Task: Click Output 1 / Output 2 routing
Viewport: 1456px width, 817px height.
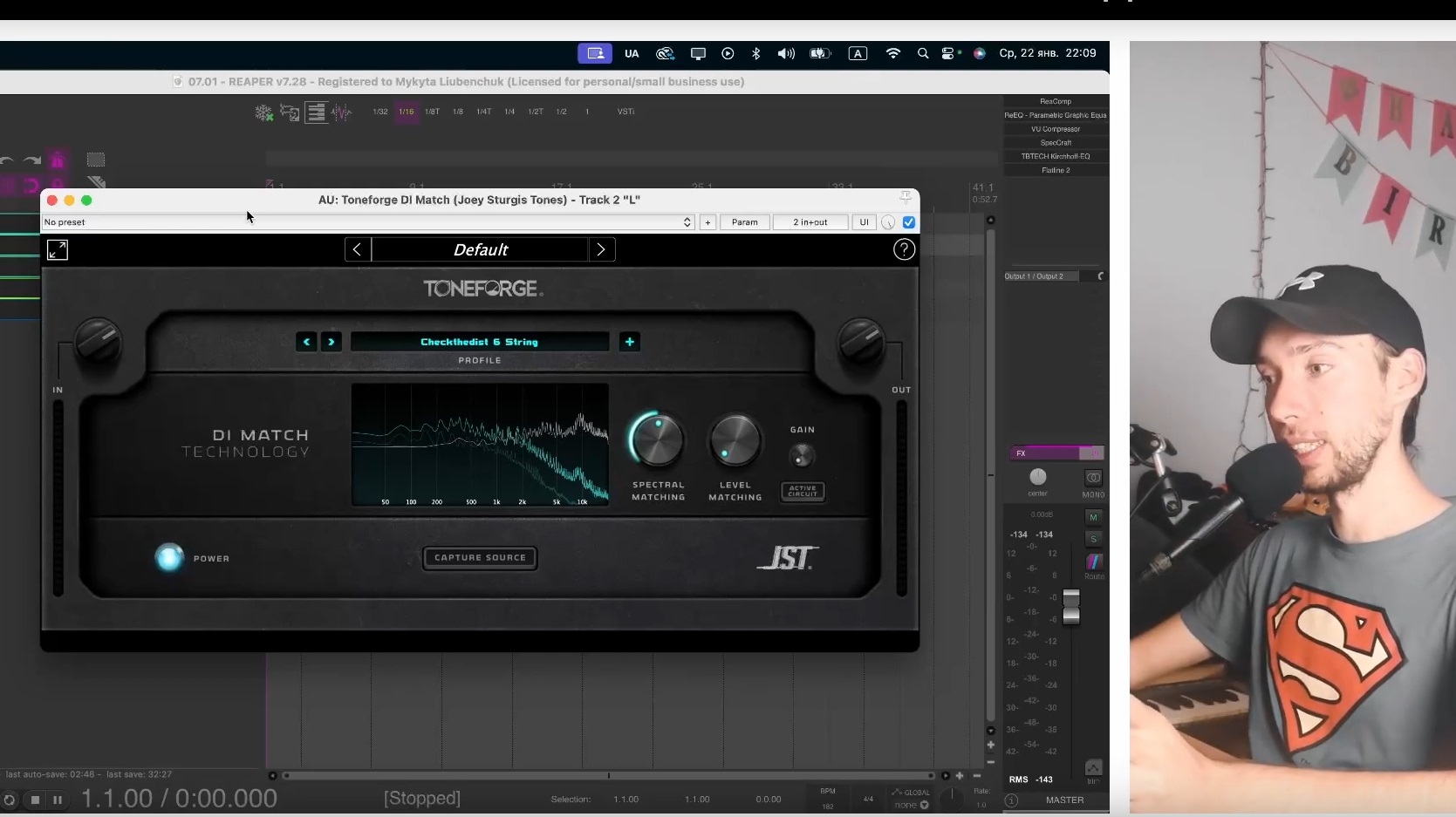Action: (x=1042, y=276)
